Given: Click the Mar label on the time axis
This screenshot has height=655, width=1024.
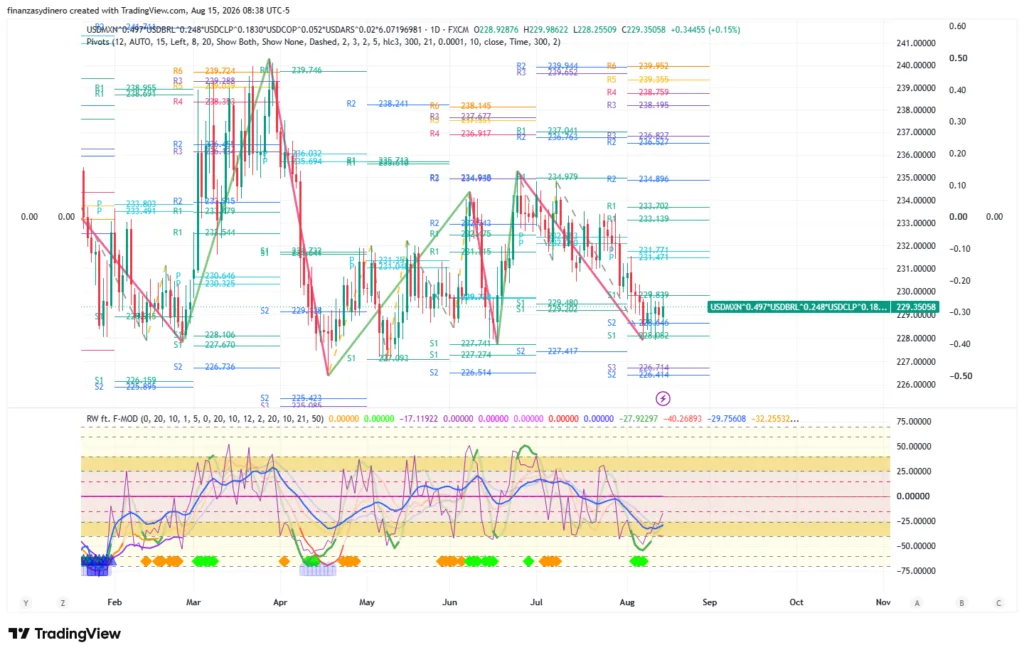Looking at the screenshot, I should tap(193, 602).
